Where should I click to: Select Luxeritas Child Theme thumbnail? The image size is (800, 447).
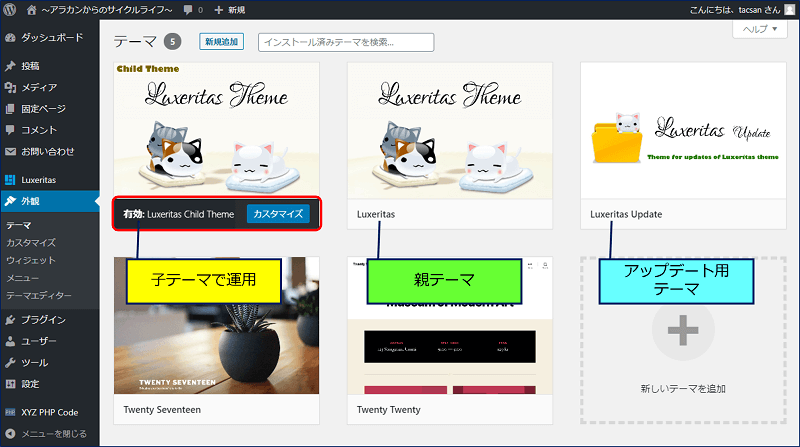click(x=216, y=131)
